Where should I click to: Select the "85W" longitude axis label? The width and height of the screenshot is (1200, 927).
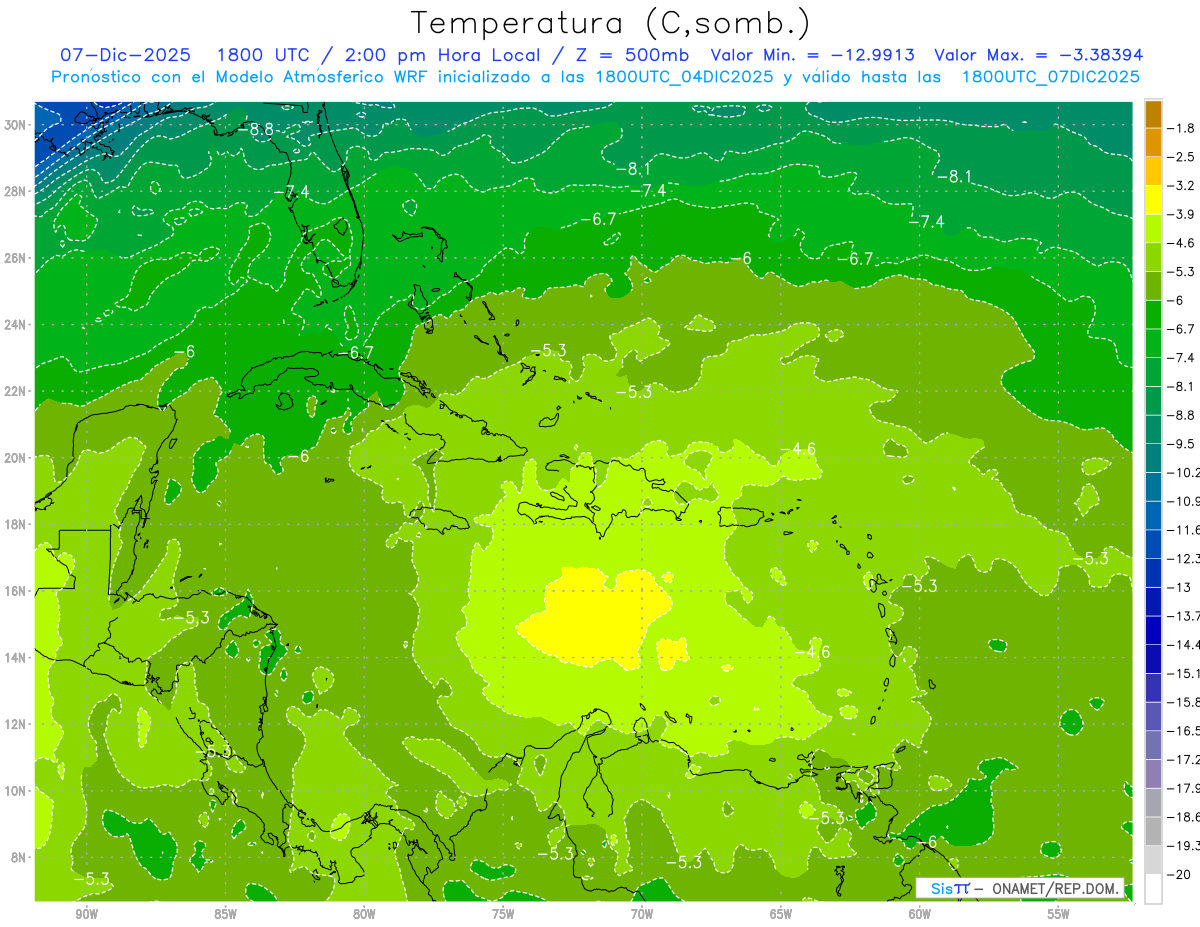pos(225,914)
